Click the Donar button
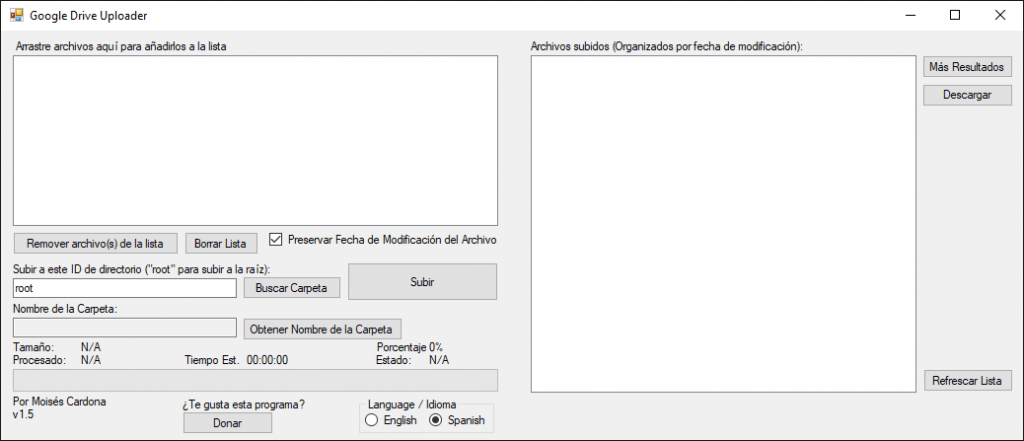The height and width of the screenshot is (441, 1024). (227, 423)
